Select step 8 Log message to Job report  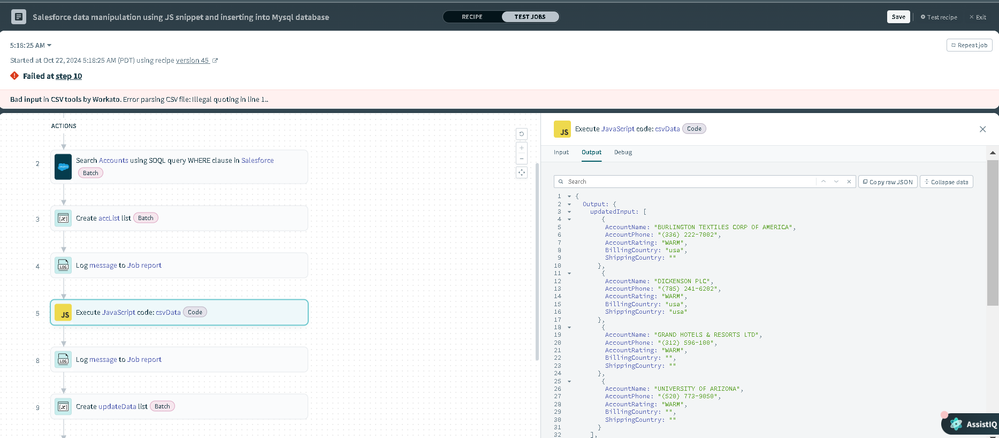click(179, 360)
